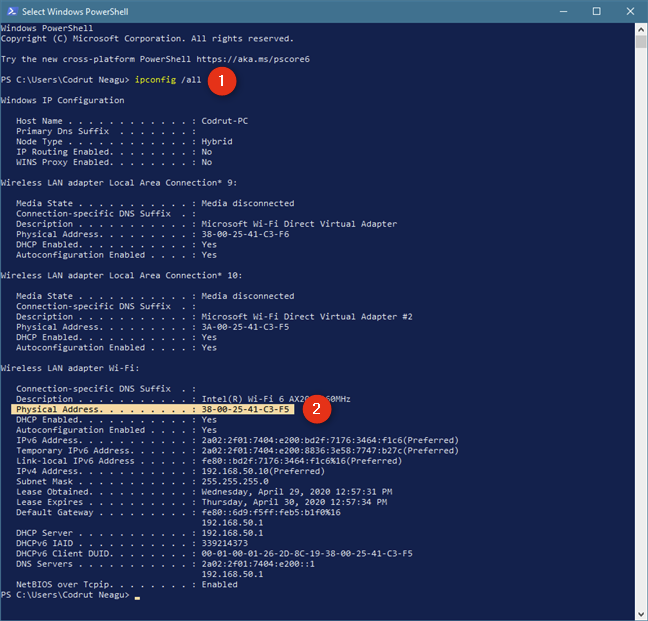The height and width of the screenshot is (621, 648).
Task: Click the PowerShell icon in the title bar
Action: tap(12, 11)
